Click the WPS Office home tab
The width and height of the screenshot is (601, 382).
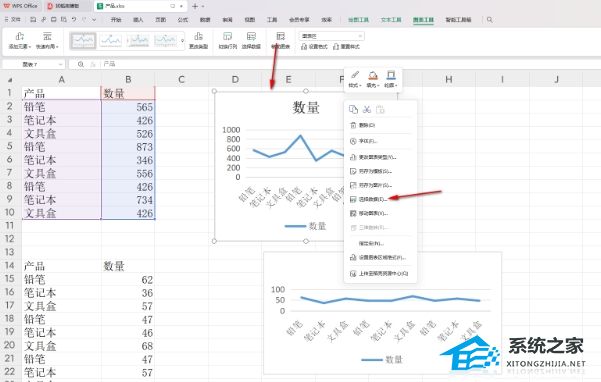21,6
